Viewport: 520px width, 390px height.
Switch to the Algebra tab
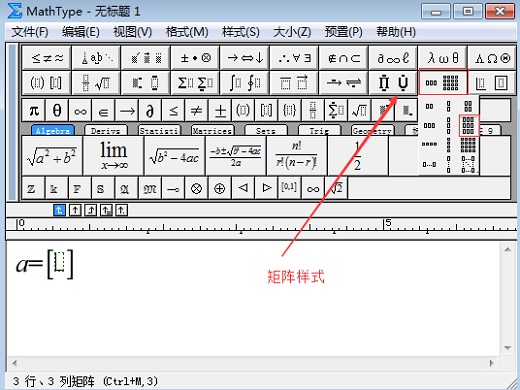[x=53, y=130]
